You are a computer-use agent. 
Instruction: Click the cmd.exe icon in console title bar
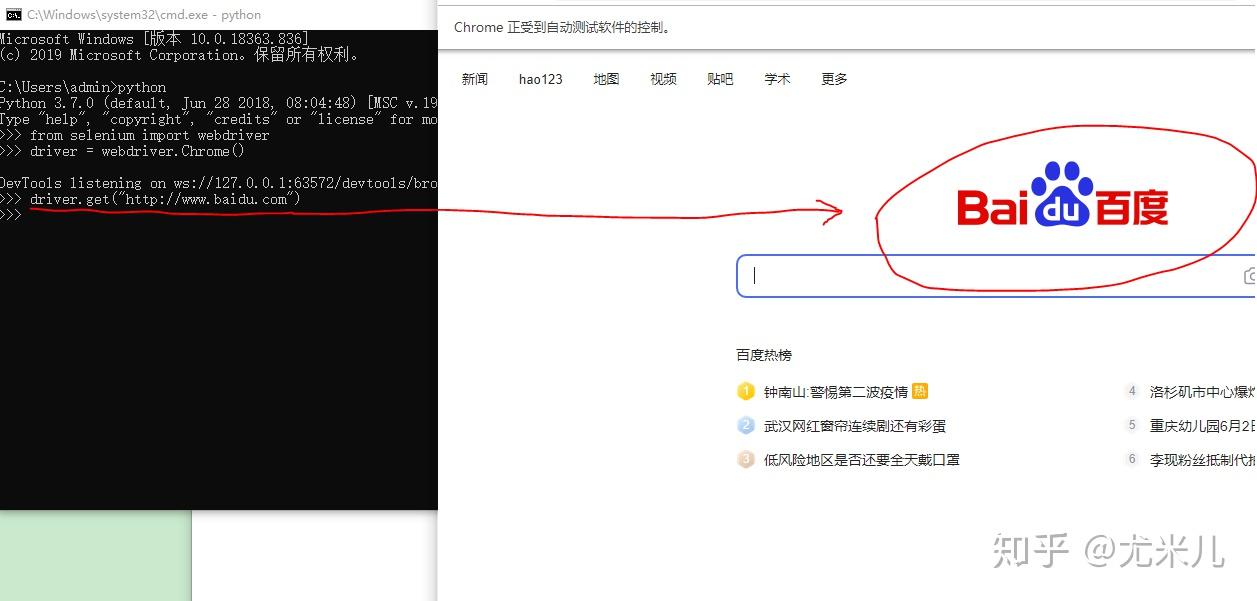(12, 14)
